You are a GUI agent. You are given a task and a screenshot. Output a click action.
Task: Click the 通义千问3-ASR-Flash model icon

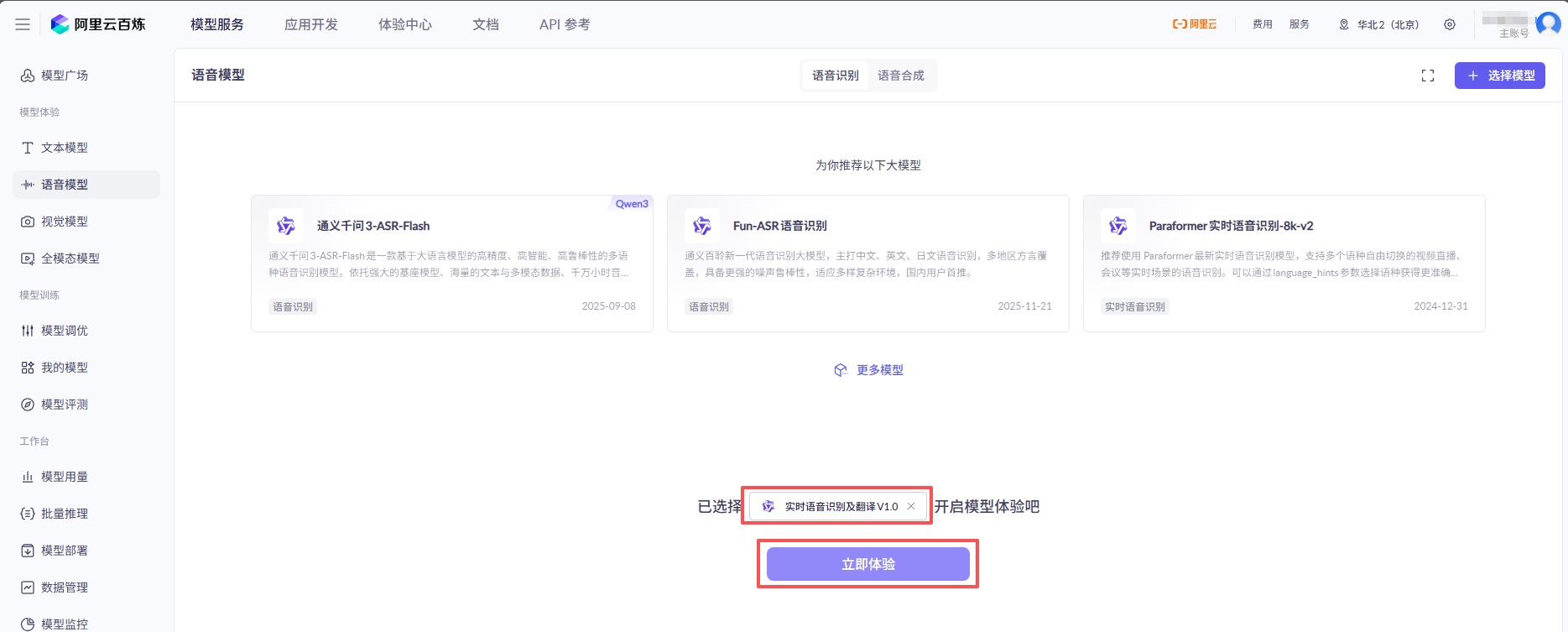tap(286, 226)
